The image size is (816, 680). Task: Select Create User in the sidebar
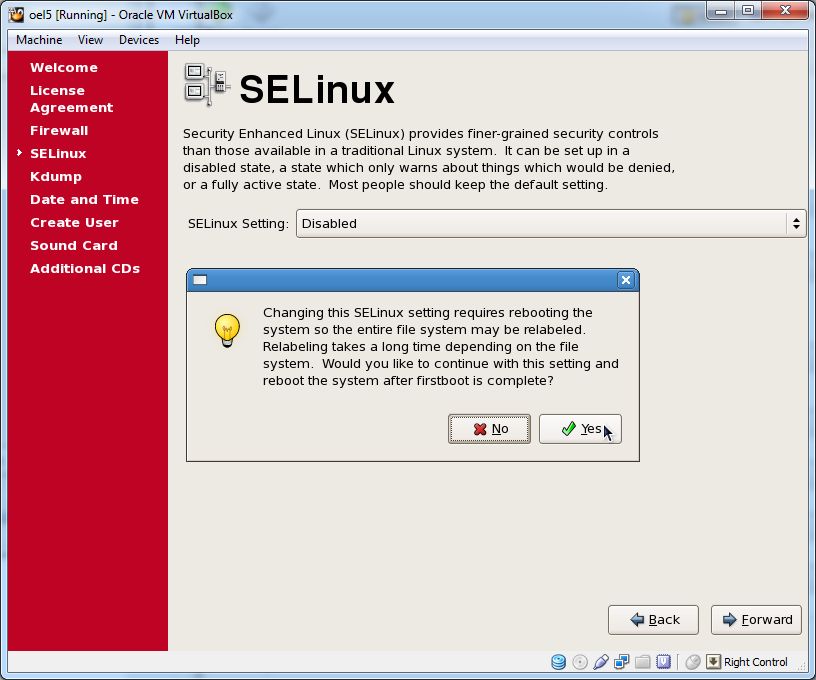click(x=74, y=223)
